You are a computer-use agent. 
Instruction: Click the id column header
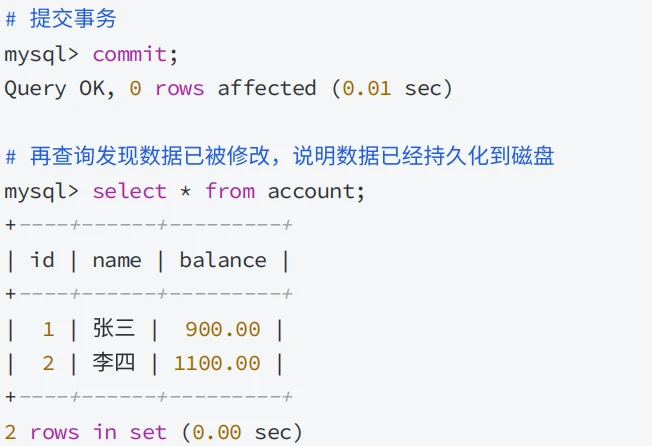point(42,260)
